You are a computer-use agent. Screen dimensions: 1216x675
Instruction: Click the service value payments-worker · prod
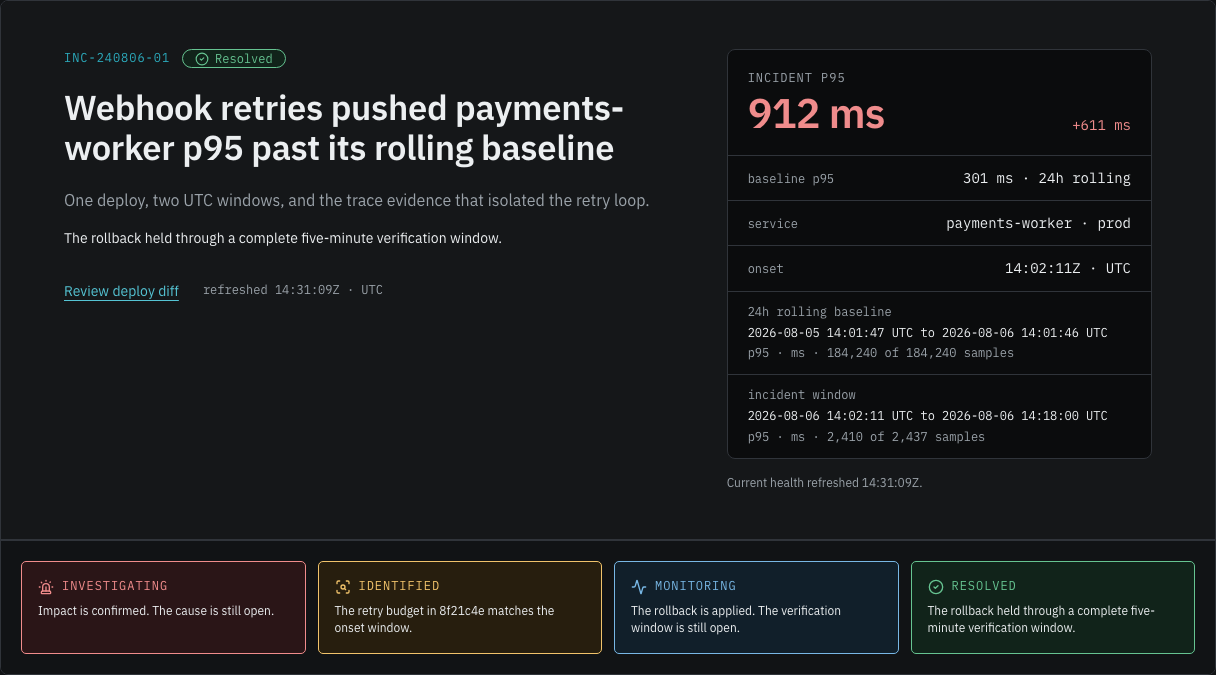coord(1038,224)
